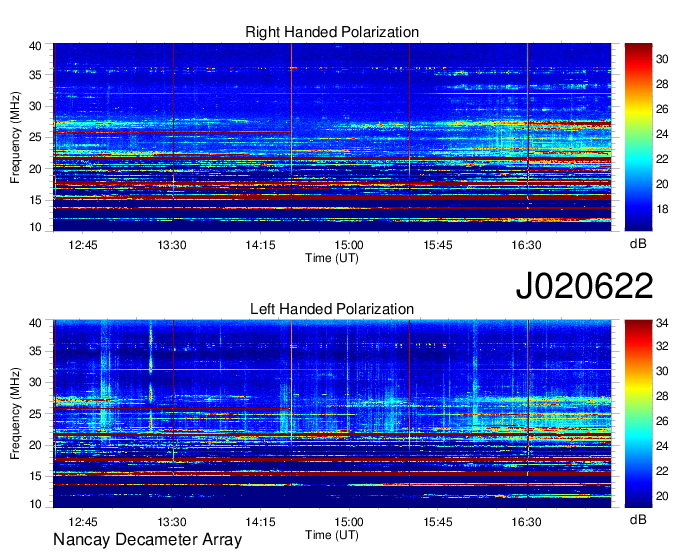Select Frequency (MHz) axis label of right-handed plot
The width and height of the screenshot is (680, 552).
(x=15, y=137)
